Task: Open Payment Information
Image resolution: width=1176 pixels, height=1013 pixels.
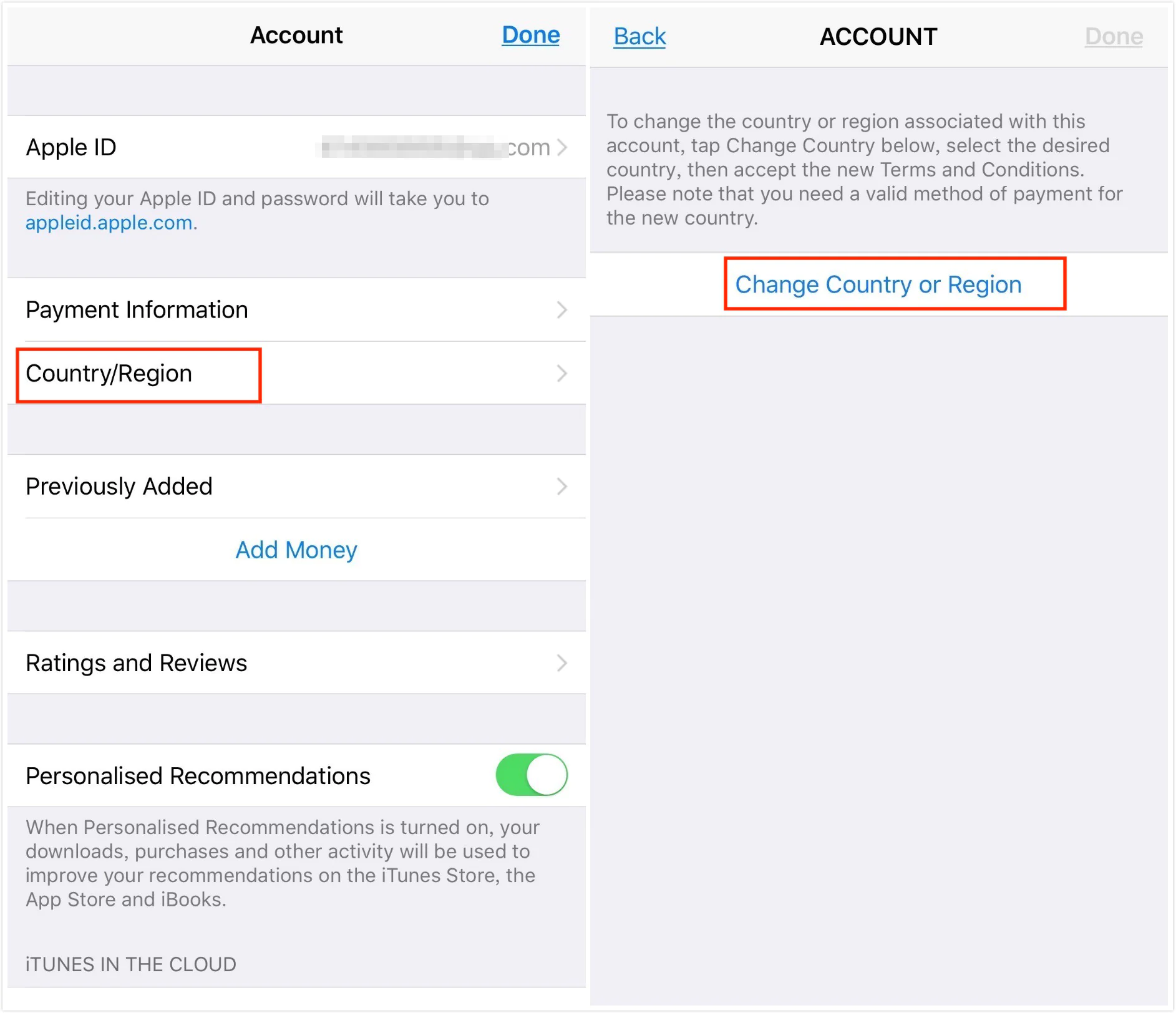Action: [x=136, y=309]
